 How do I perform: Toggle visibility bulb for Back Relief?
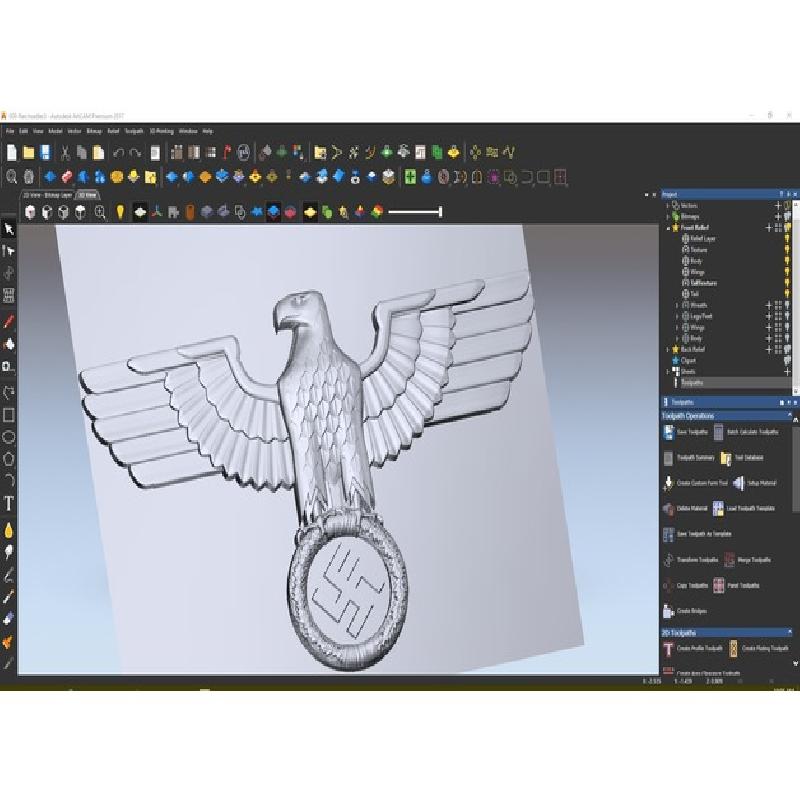pos(788,349)
